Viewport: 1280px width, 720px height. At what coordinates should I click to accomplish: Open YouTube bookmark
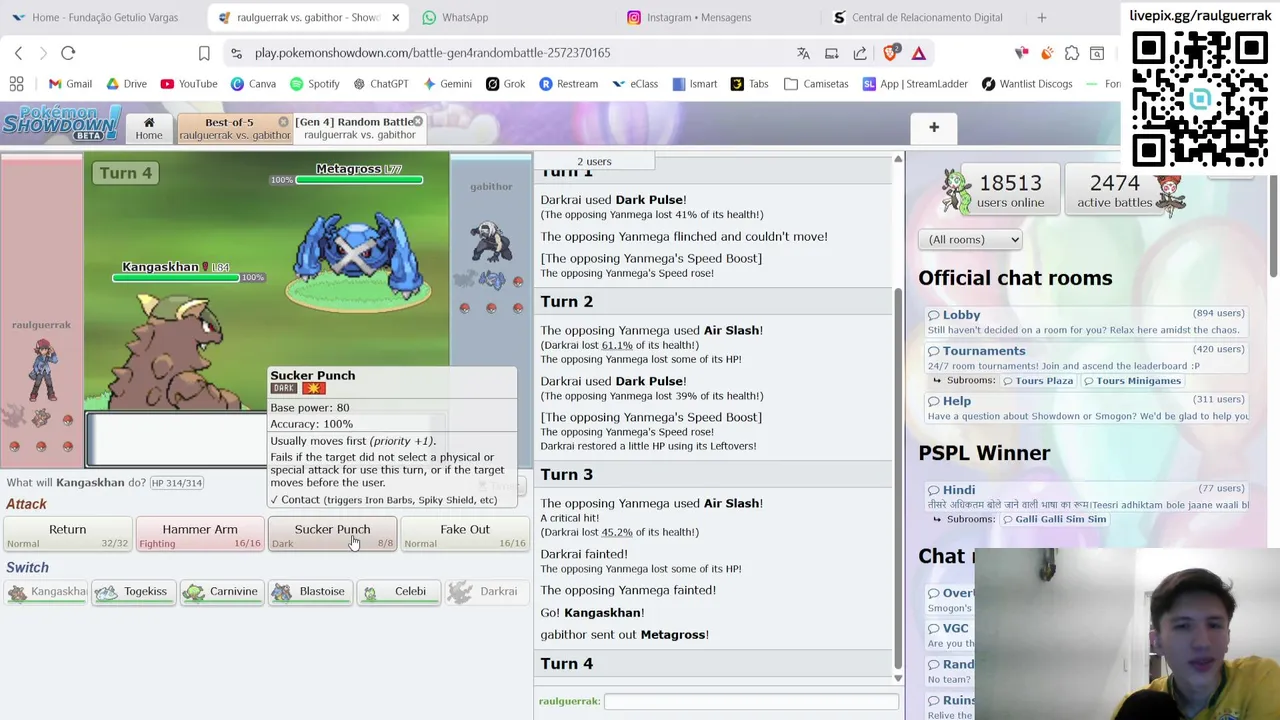(x=189, y=84)
